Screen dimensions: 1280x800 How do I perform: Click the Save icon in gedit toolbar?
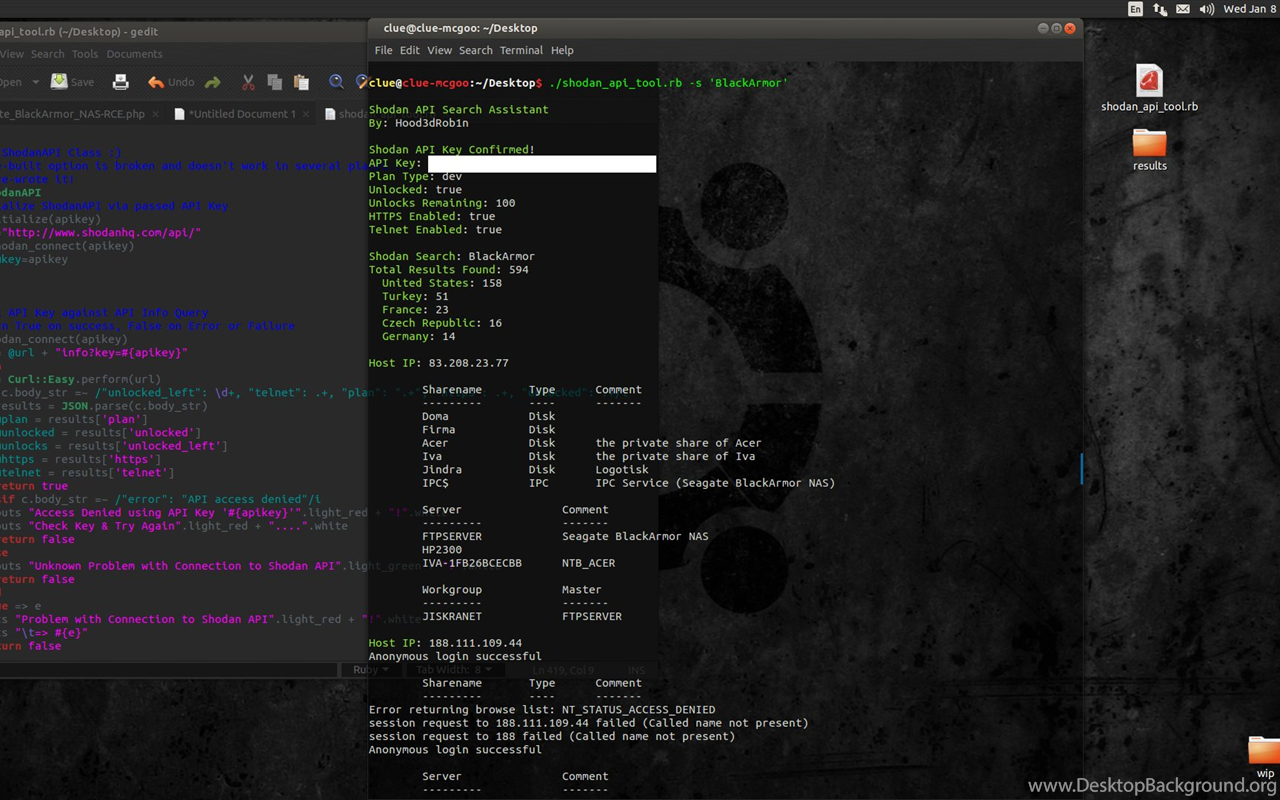tap(60, 82)
